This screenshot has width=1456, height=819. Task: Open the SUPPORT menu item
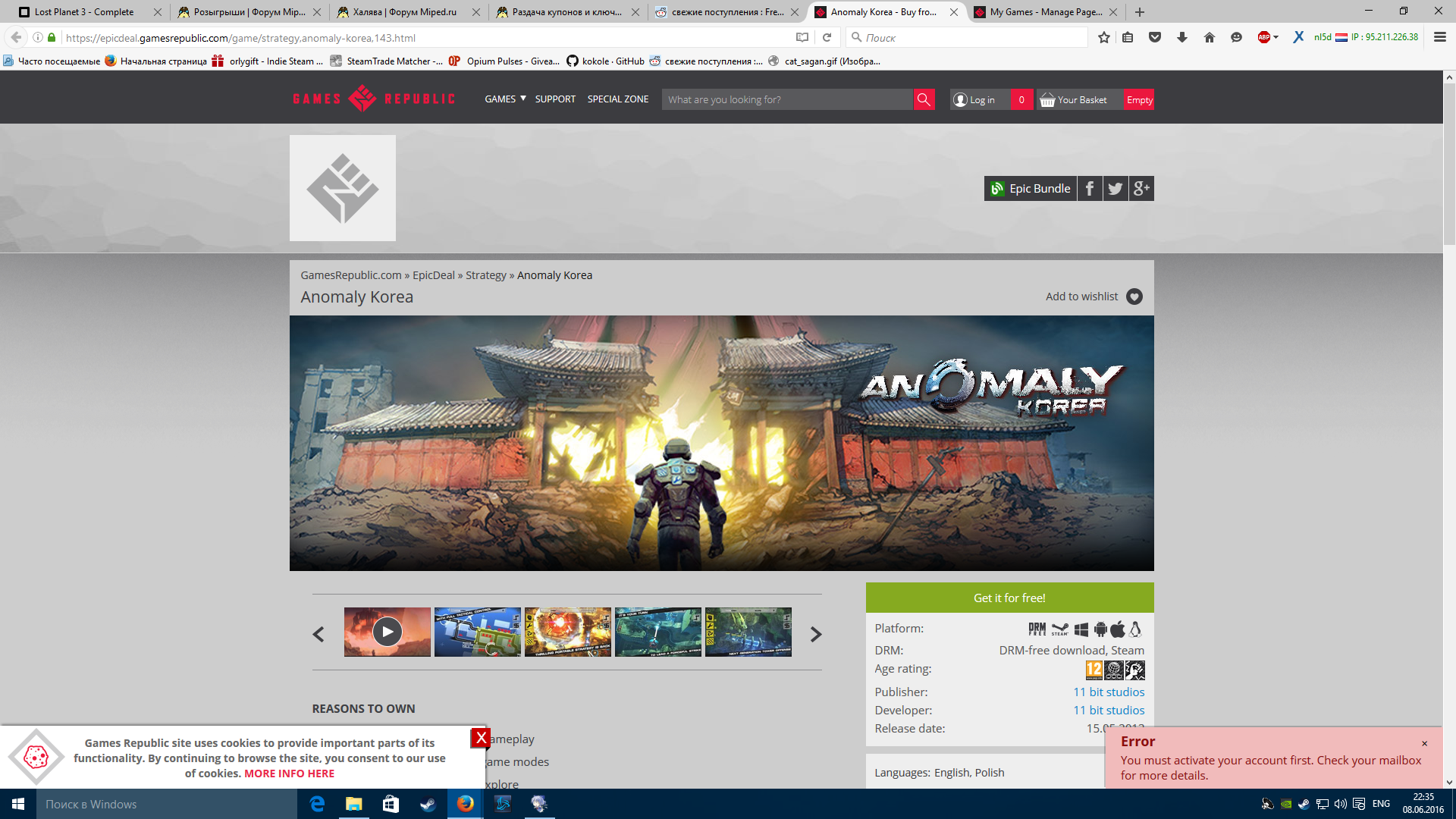click(555, 99)
